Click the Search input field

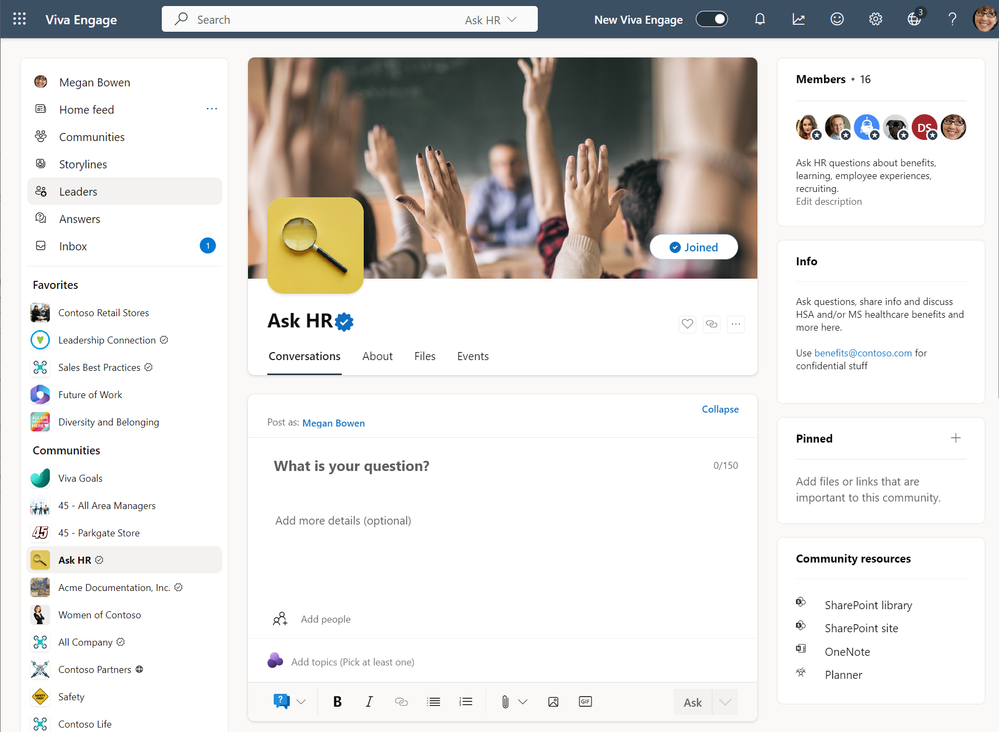[349, 19]
